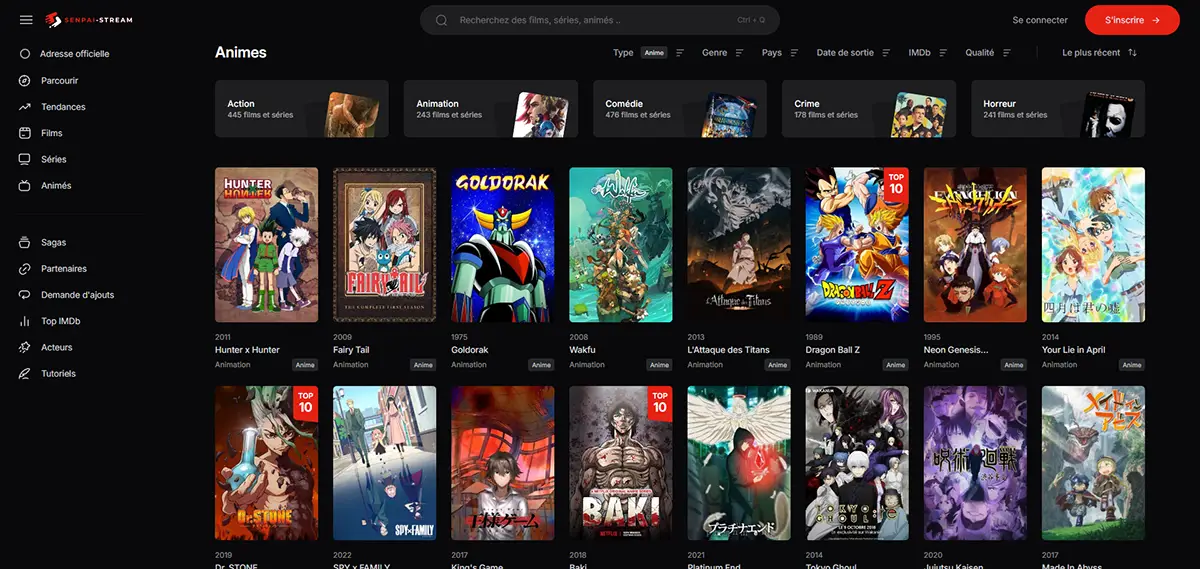Click the Acteurs sparkle icon
Screen dimensions: 1200x569
[x=25, y=347]
